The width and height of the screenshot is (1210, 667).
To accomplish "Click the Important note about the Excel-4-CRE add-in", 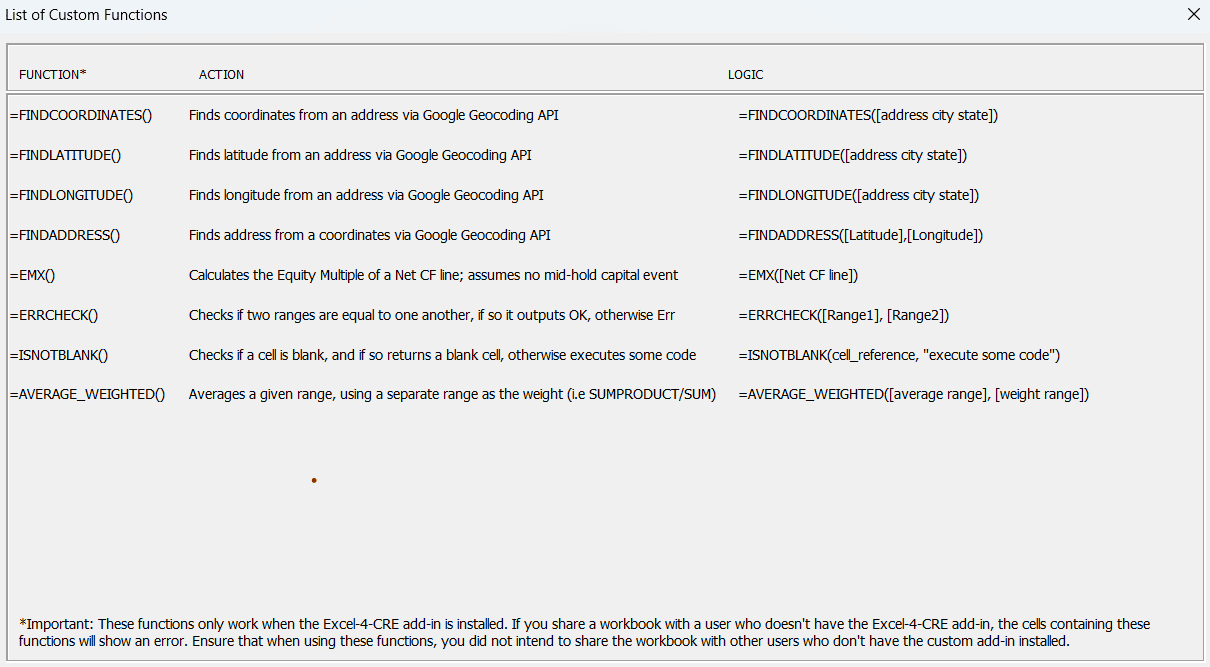I will [584, 632].
